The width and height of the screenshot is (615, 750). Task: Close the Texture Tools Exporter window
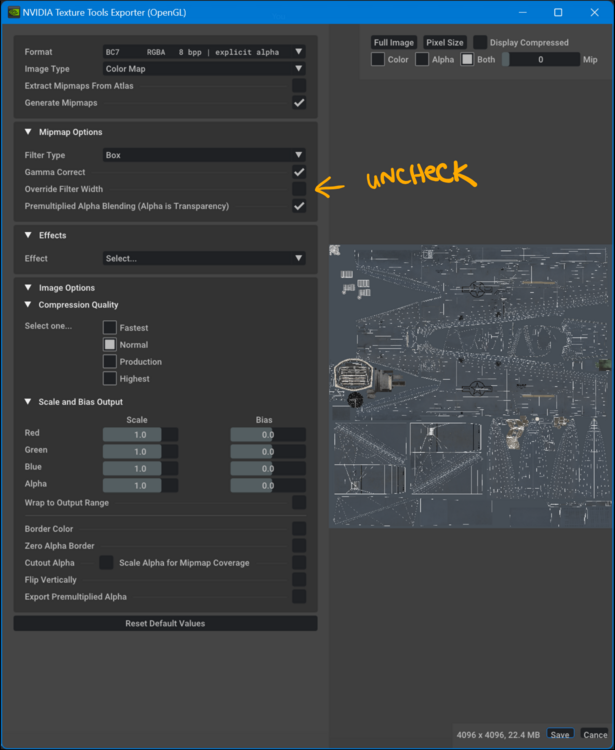tap(594, 12)
